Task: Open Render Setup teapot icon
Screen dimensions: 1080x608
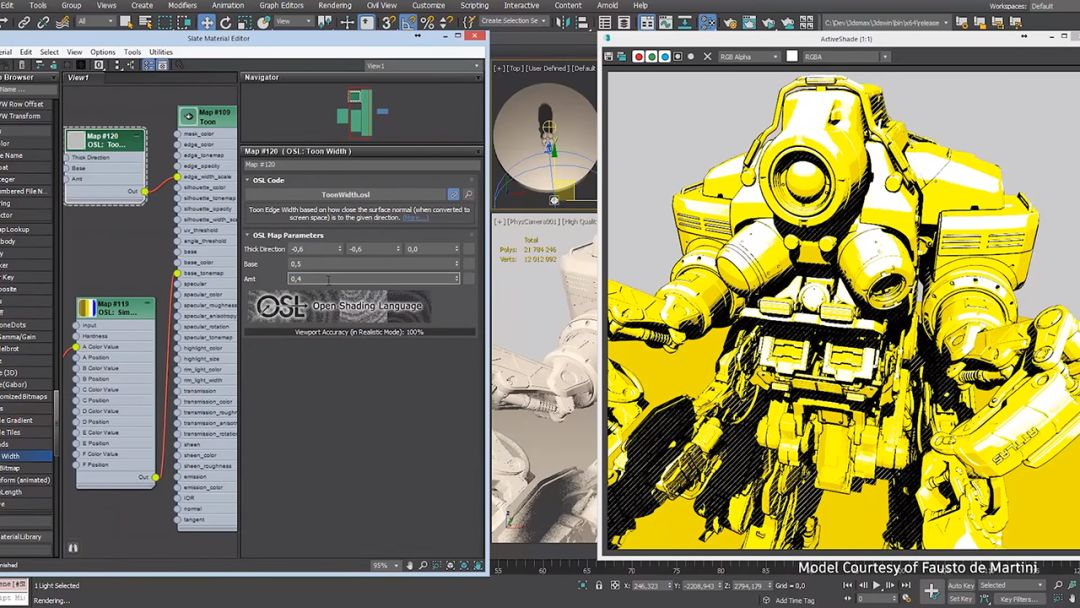Action: click(729, 23)
